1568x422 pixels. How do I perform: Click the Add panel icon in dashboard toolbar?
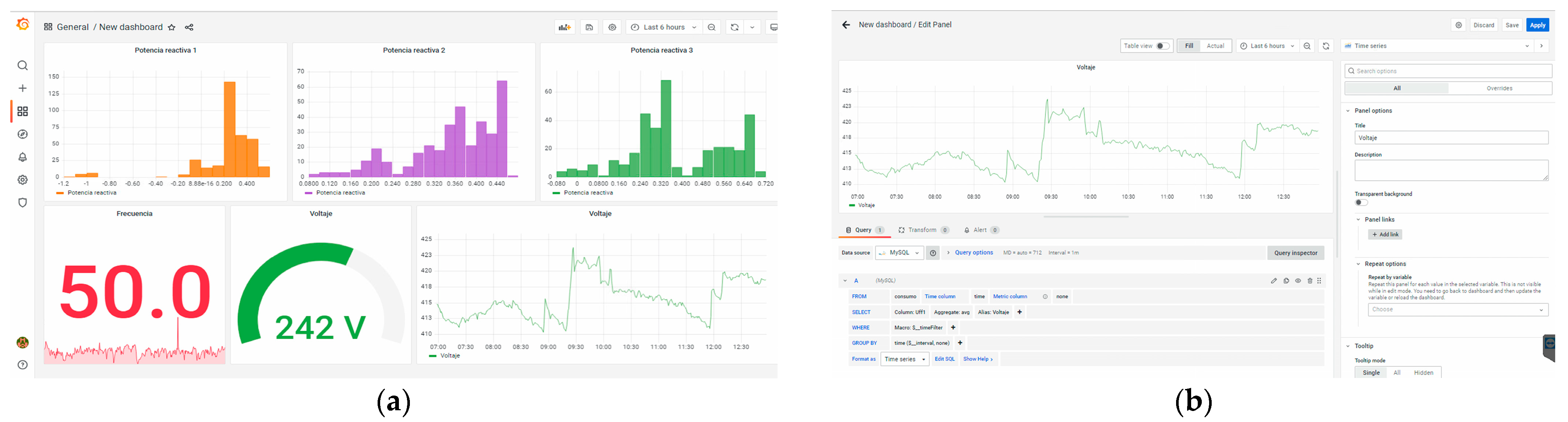(564, 28)
